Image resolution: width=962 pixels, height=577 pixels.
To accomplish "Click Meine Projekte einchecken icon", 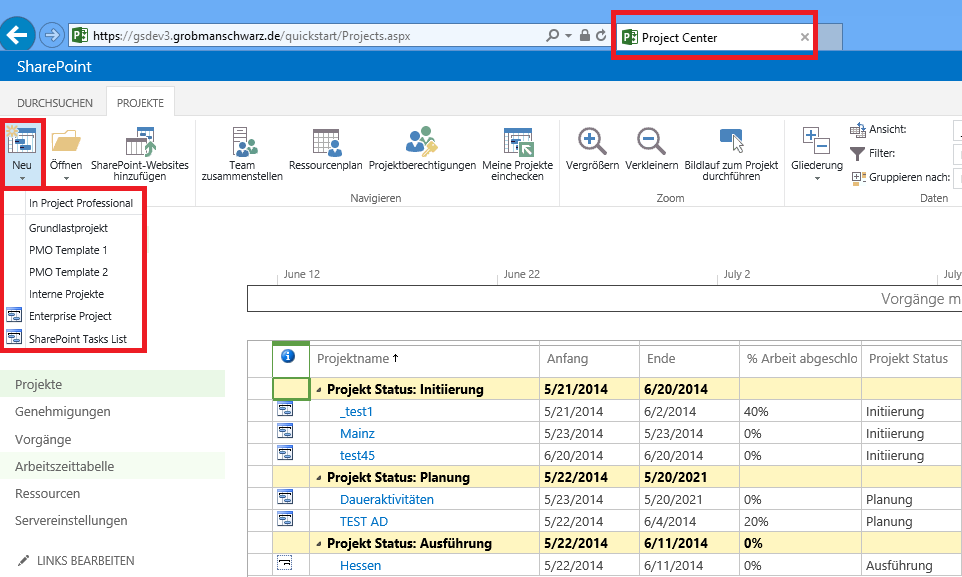I will [x=518, y=142].
